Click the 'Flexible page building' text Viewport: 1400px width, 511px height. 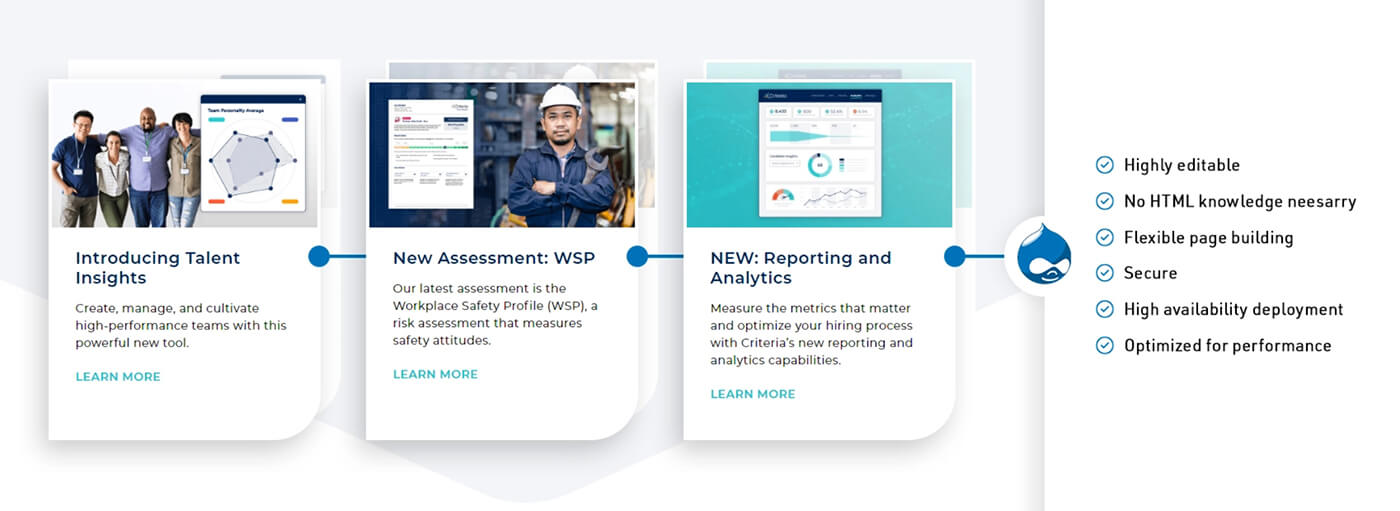click(1208, 237)
